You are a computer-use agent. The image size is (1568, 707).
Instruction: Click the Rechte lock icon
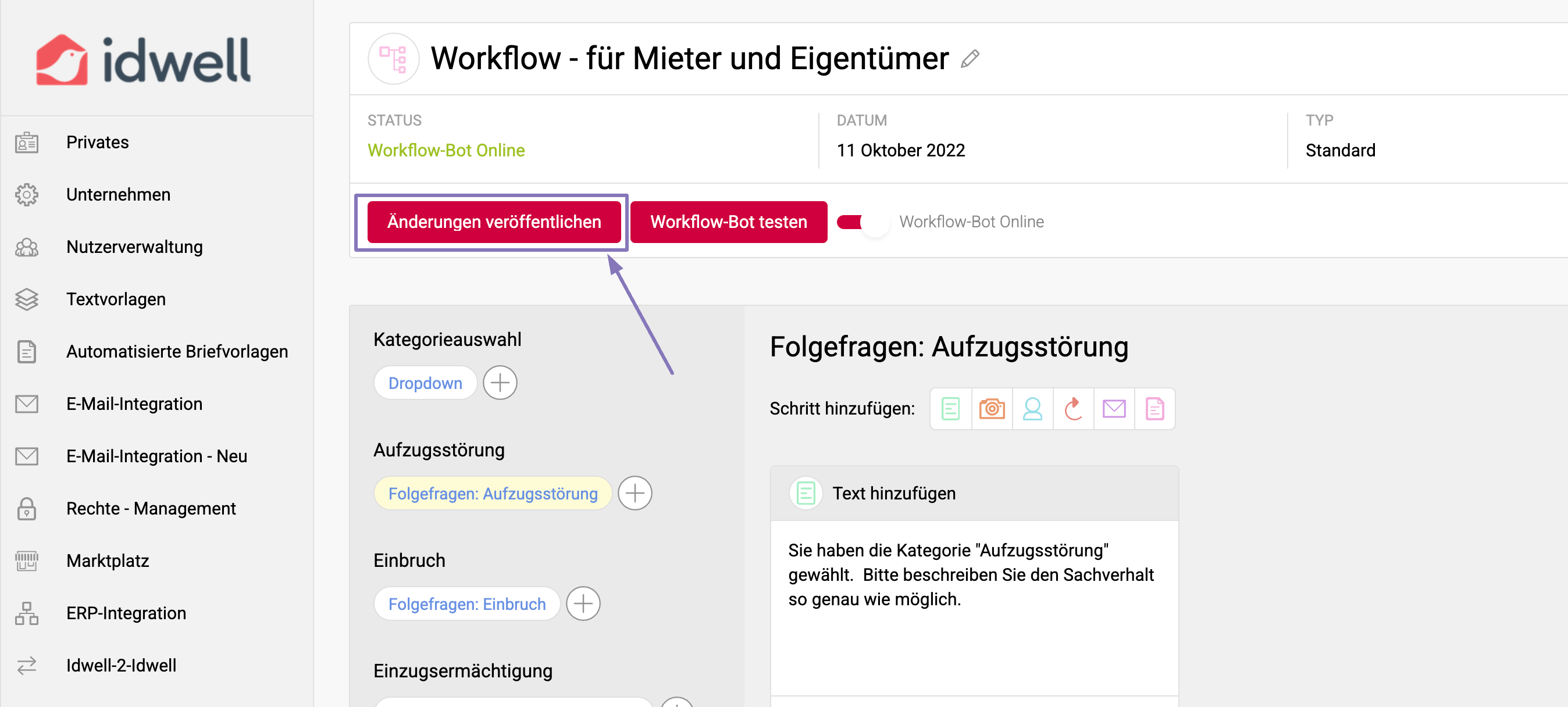(x=27, y=509)
